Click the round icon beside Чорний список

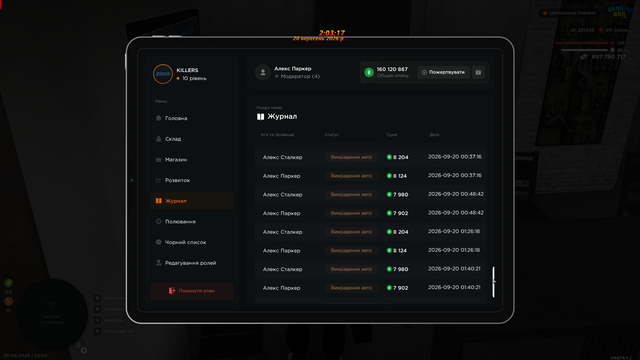[x=158, y=242]
